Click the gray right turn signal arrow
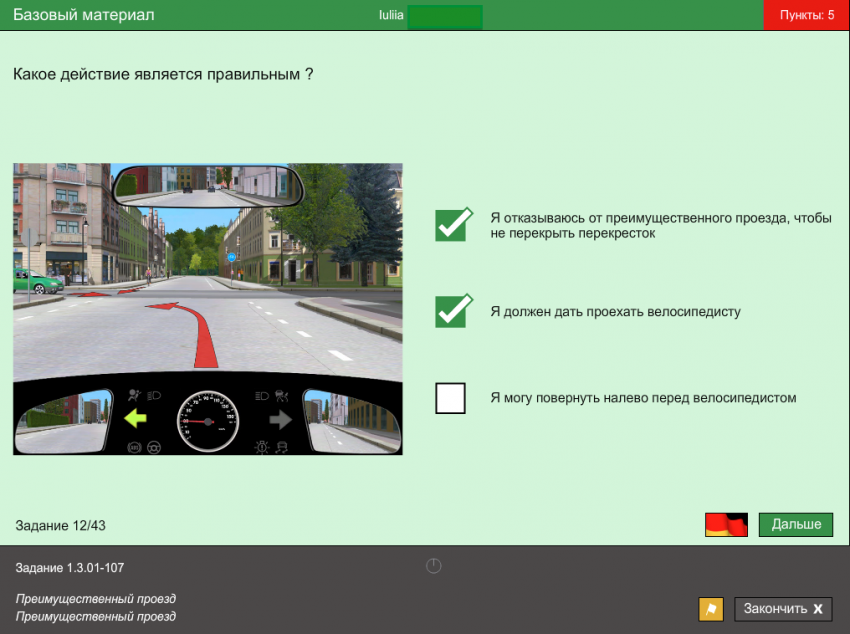 point(281,419)
